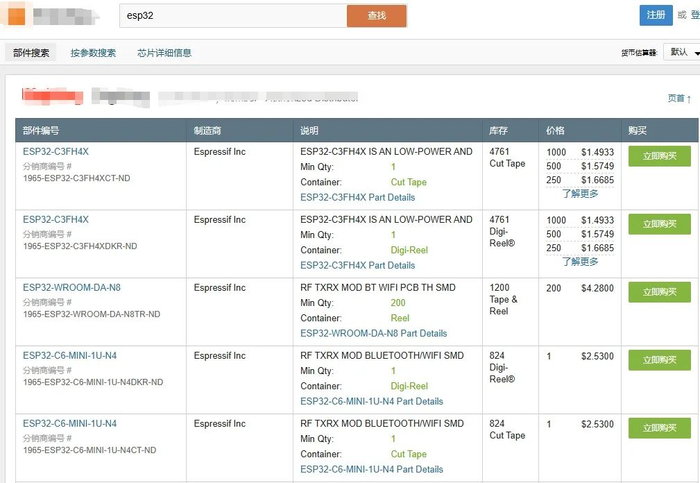Viewport: 700px width, 483px height.
Task: Click 立即购买 for C6-MINI-1U-N4 Digi-Reel row
Action: (659, 360)
